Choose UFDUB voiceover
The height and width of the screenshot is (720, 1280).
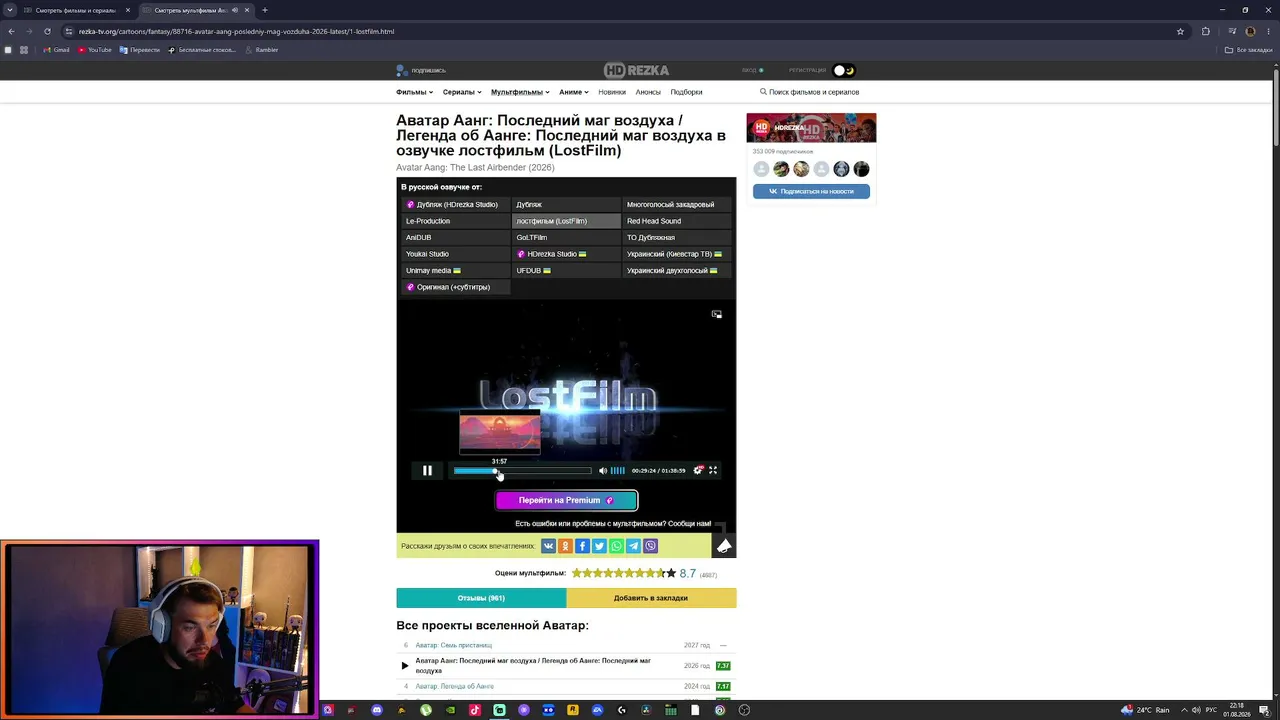[x=566, y=270]
